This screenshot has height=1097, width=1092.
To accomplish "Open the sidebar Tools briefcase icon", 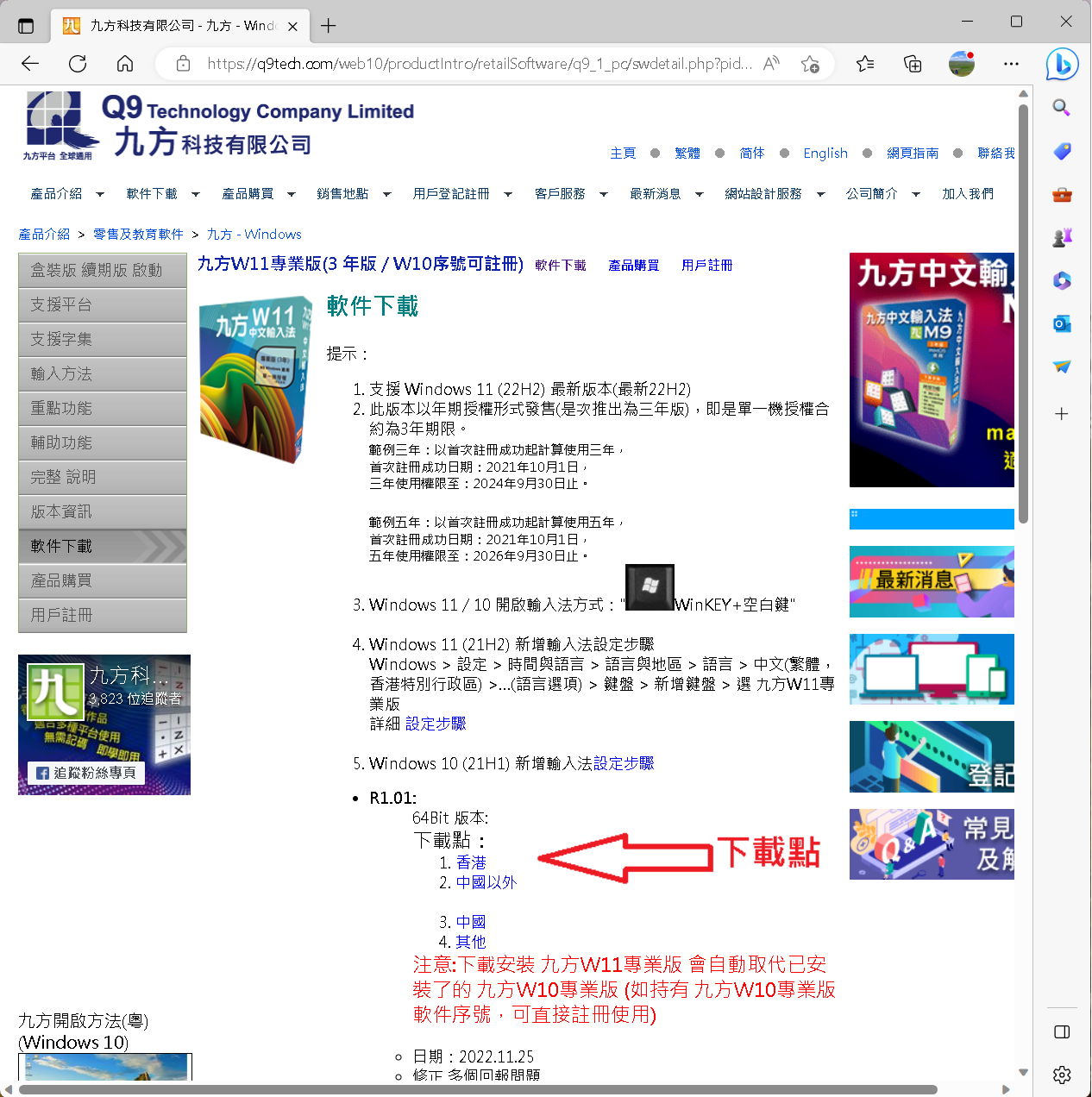I will (1062, 195).
